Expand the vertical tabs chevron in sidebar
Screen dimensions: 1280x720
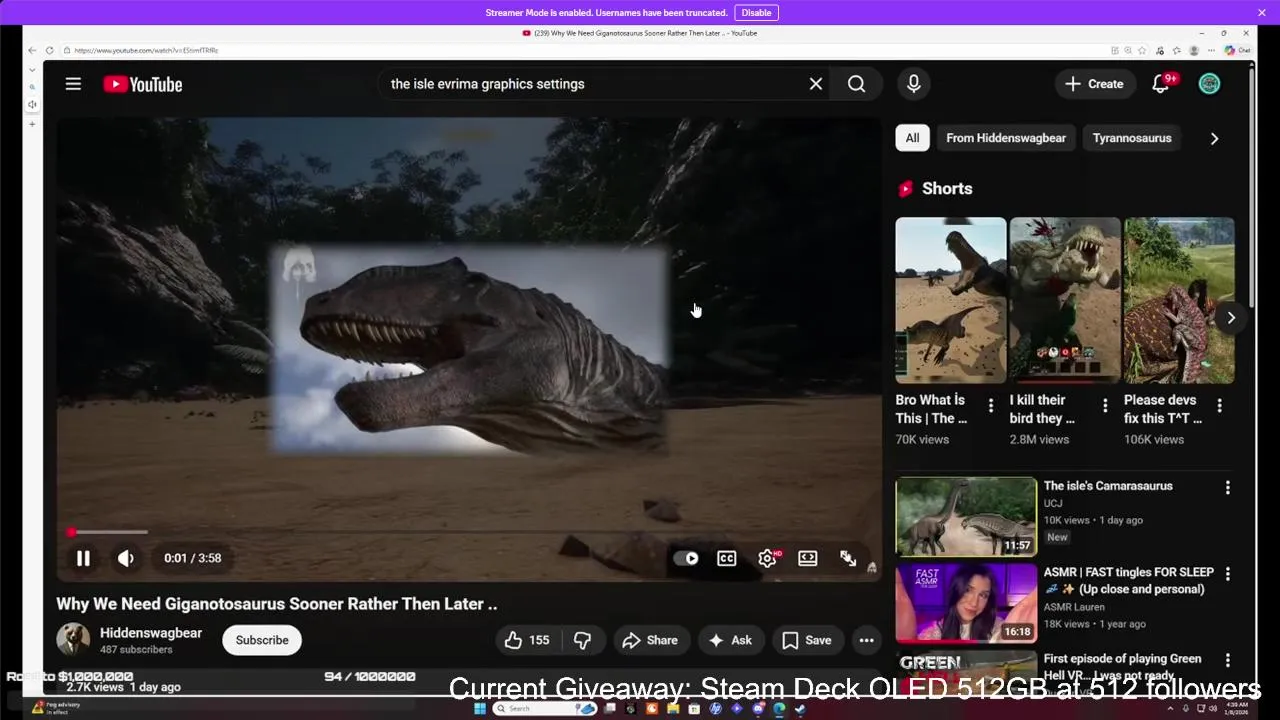pyautogui.click(x=32, y=70)
